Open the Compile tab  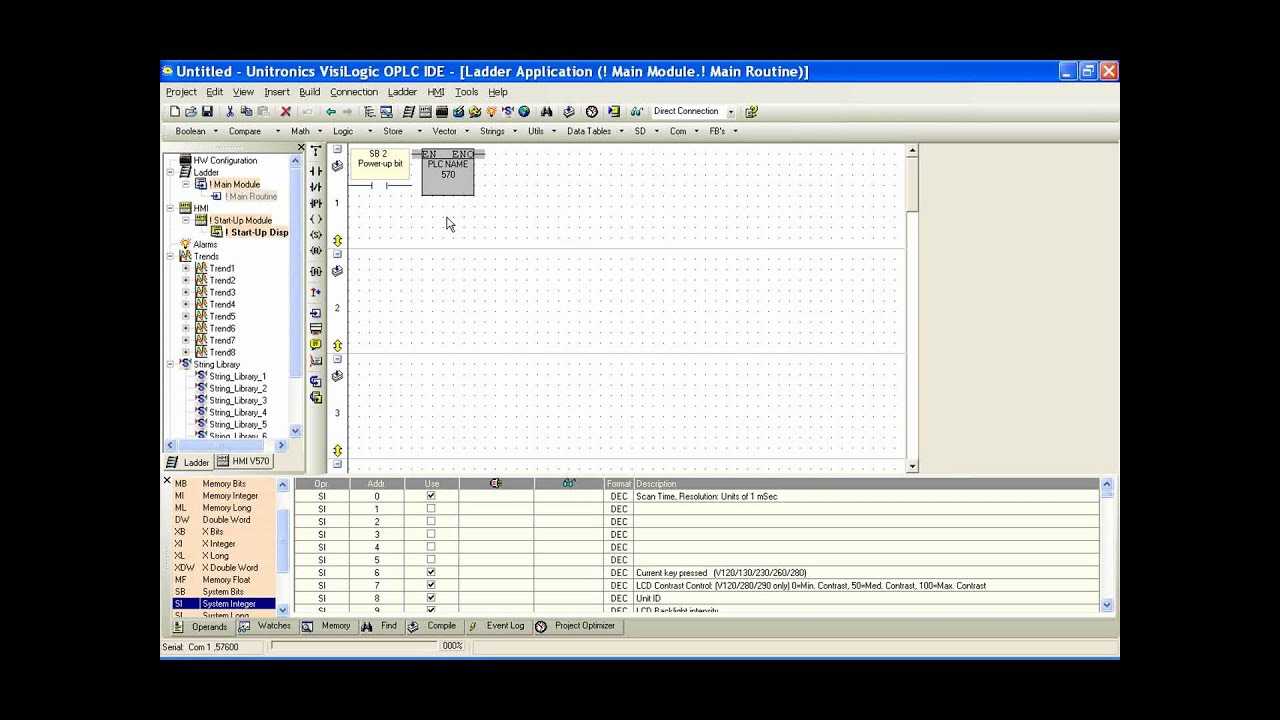pyautogui.click(x=432, y=626)
